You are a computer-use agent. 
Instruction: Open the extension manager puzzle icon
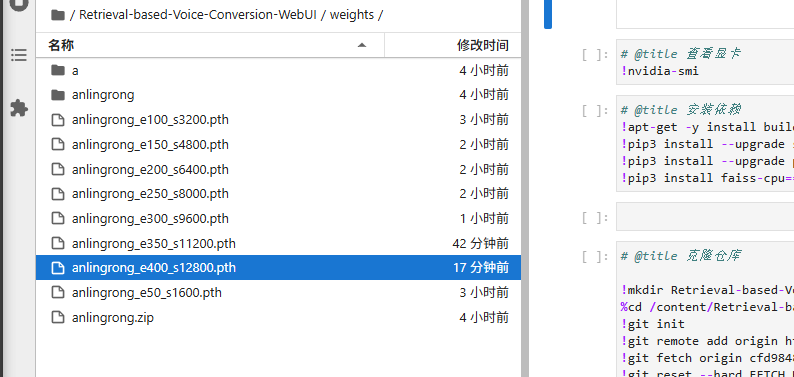pyautogui.click(x=19, y=108)
